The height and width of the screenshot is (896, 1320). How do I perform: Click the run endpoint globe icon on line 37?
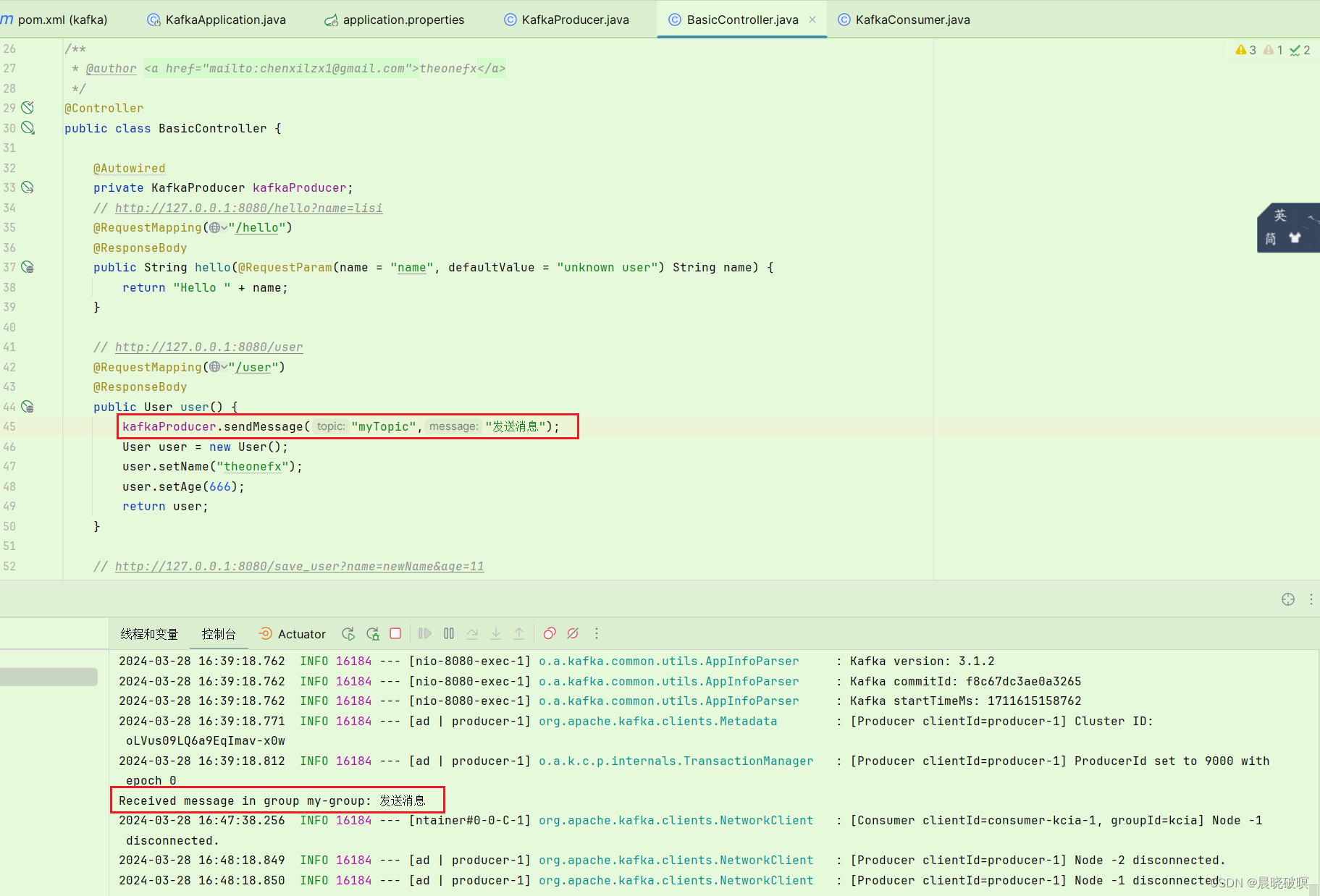[x=28, y=267]
